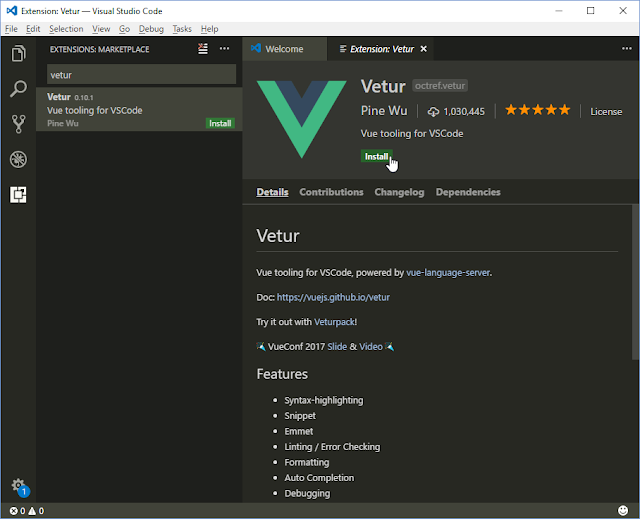Viewport: 640px width, 519px height.
Task: Click the Features heading
Action: click(x=282, y=374)
